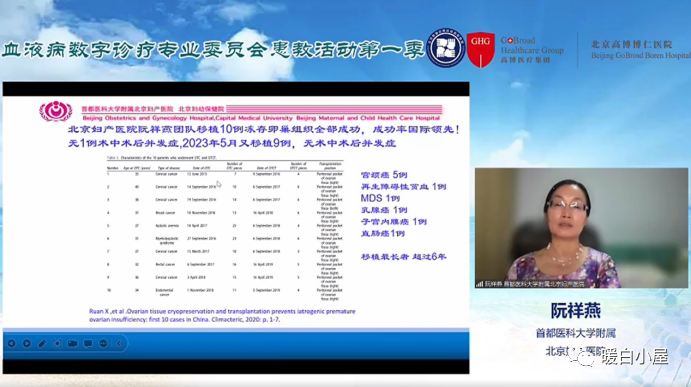691x387 pixels.
Task: Click the Beijing Obstetrics and Gynecology Hospital header
Action: pyautogui.click(x=261, y=118)
